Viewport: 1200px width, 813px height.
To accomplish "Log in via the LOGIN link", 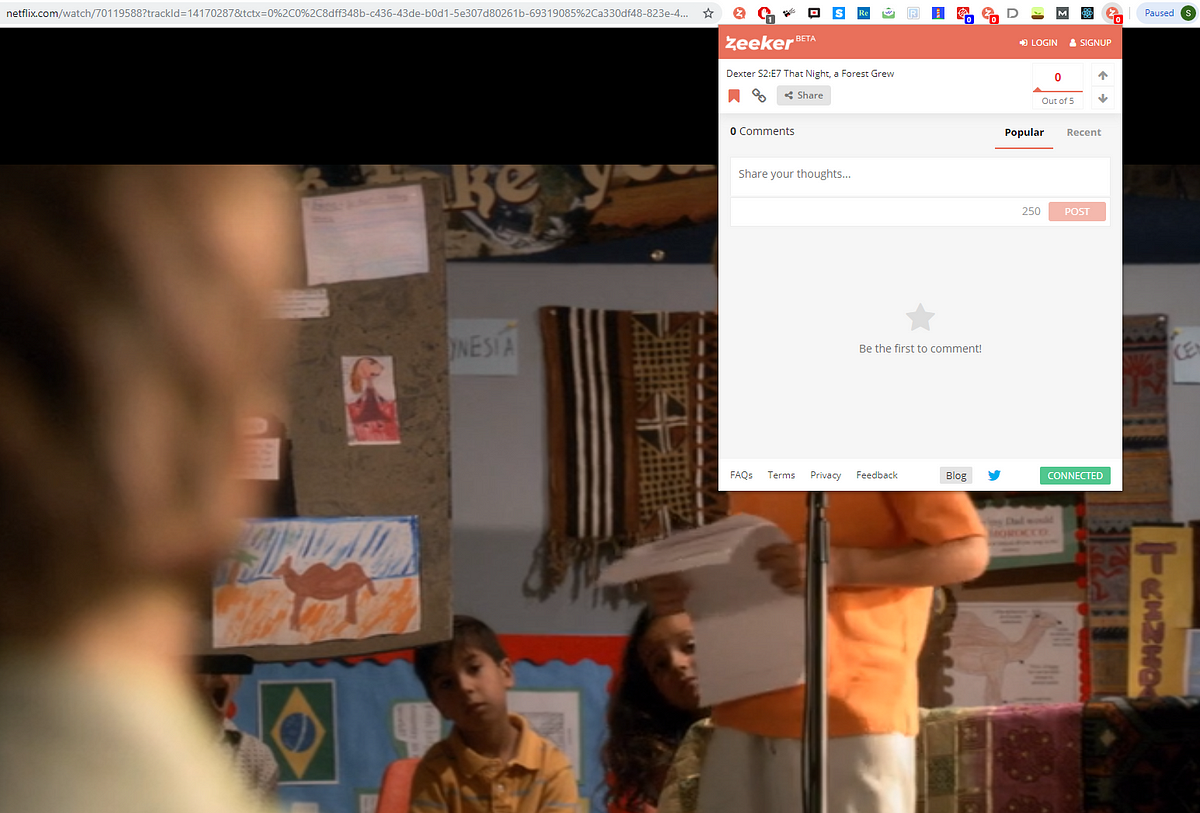I will pos(1038,43).
